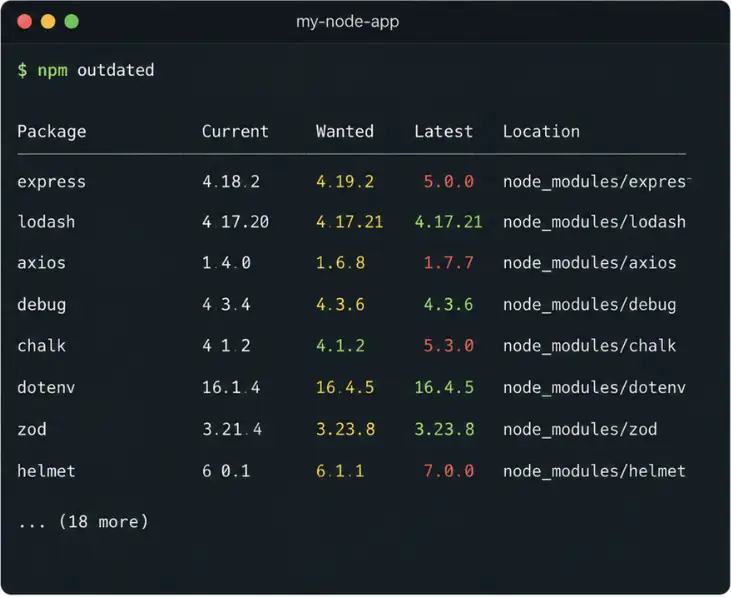
Task: Click the my-node-app window title
Action: 347,21
